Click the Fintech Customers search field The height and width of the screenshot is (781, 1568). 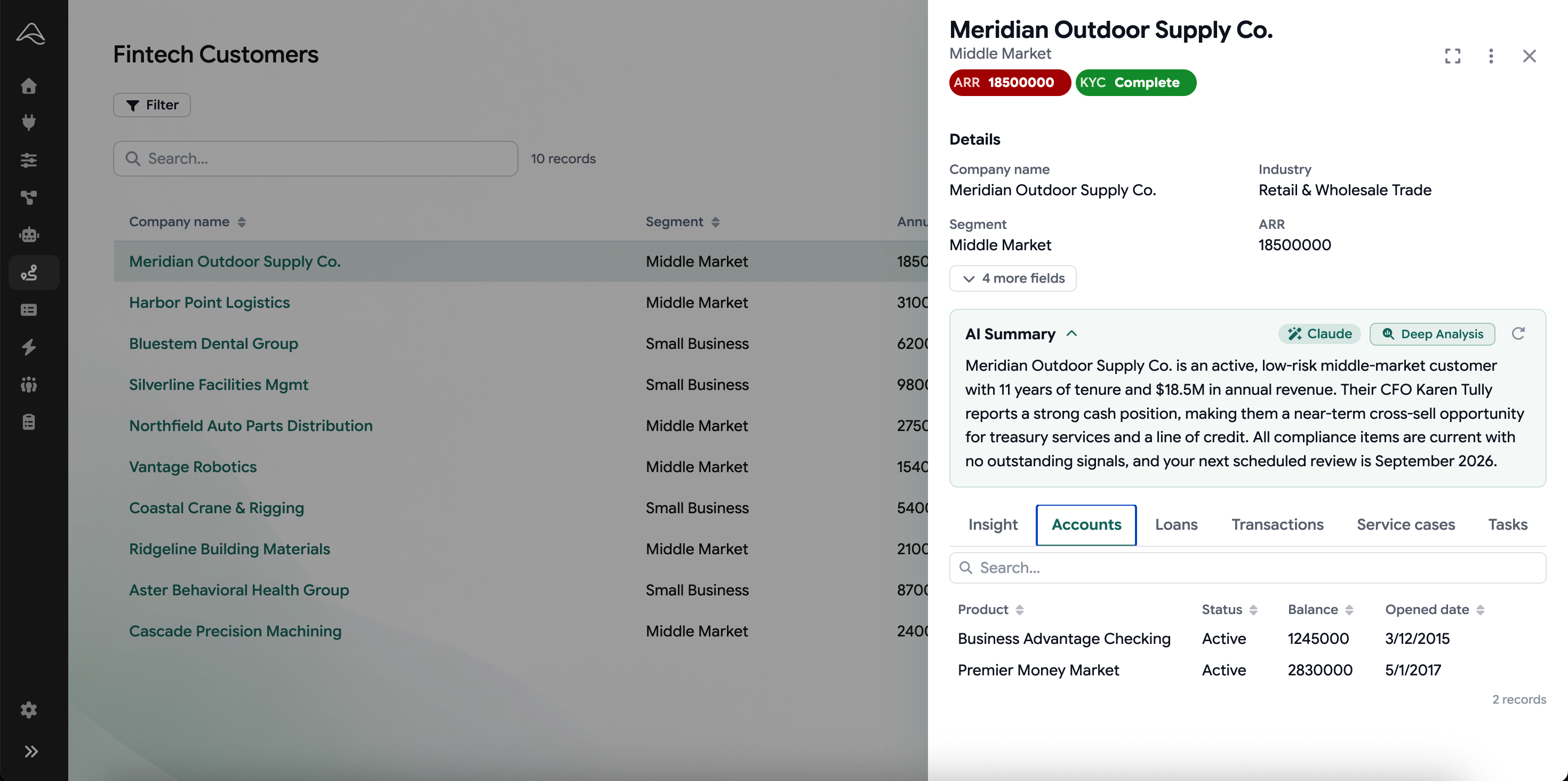point(315,159)
